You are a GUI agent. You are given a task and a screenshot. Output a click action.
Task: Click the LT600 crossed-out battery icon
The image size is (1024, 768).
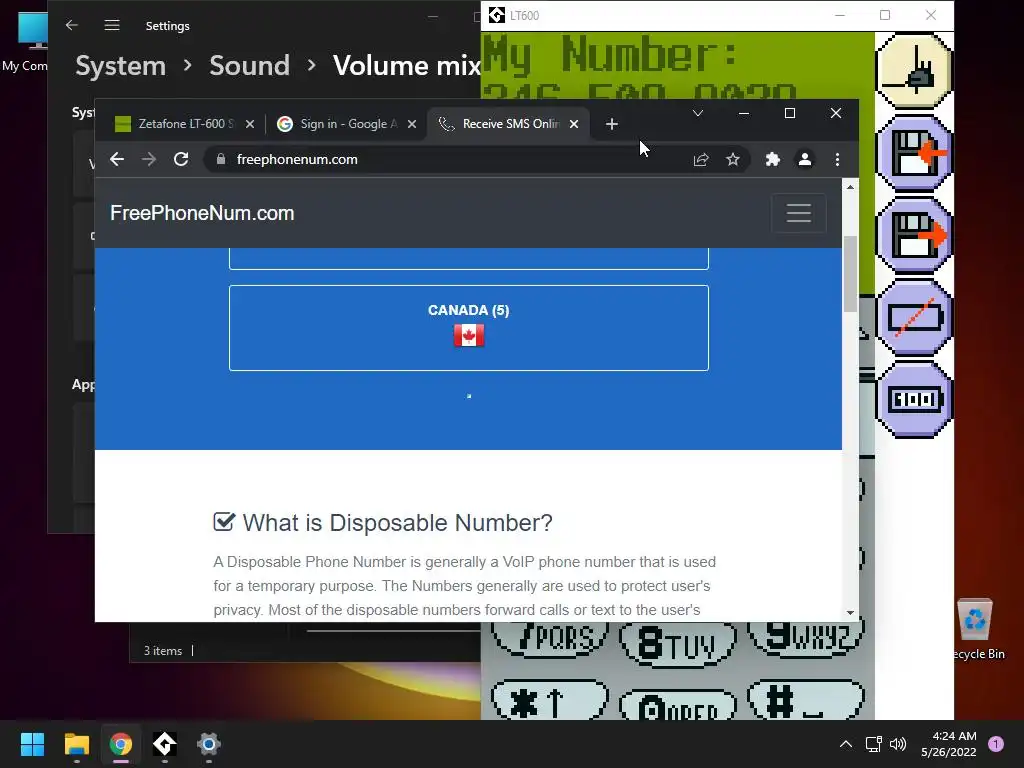point(914,317)
